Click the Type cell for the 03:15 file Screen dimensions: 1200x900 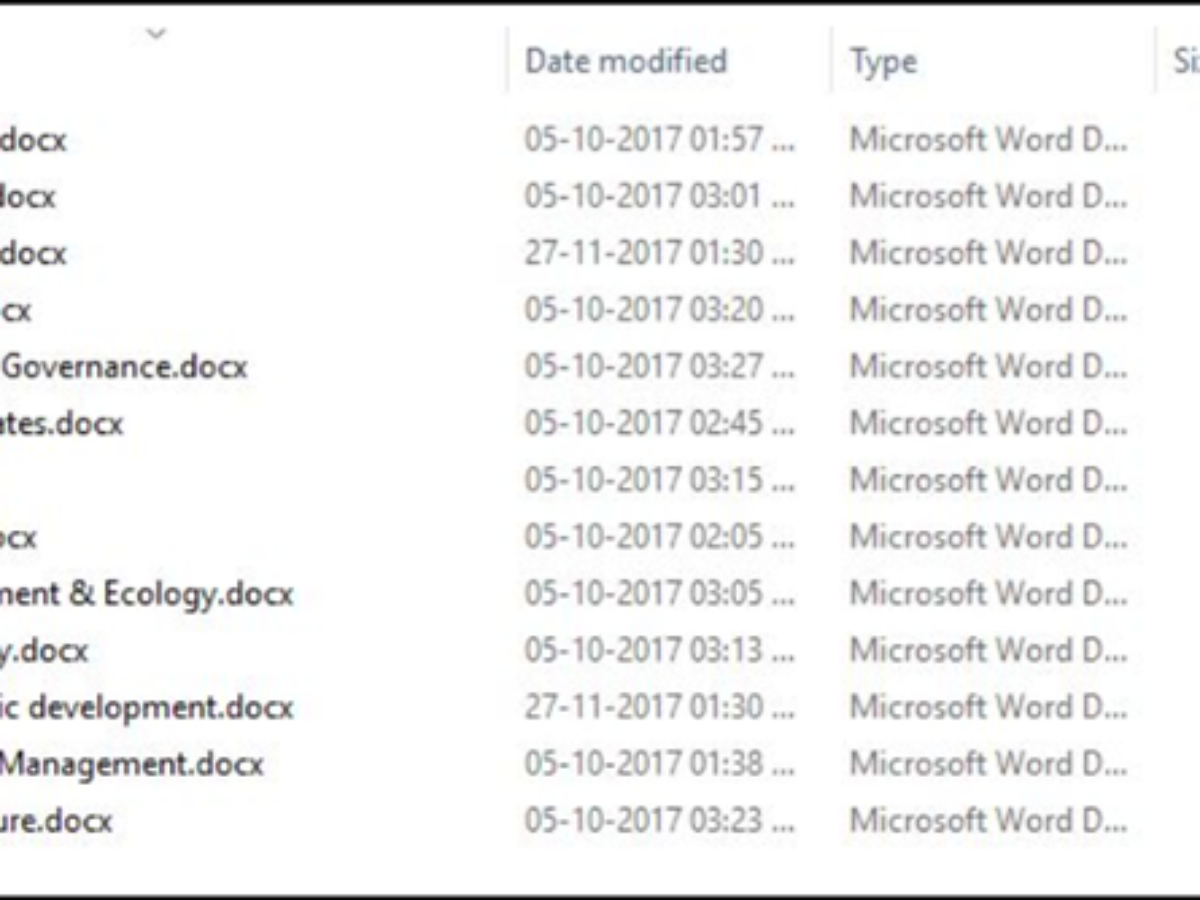tap(988, 480)
